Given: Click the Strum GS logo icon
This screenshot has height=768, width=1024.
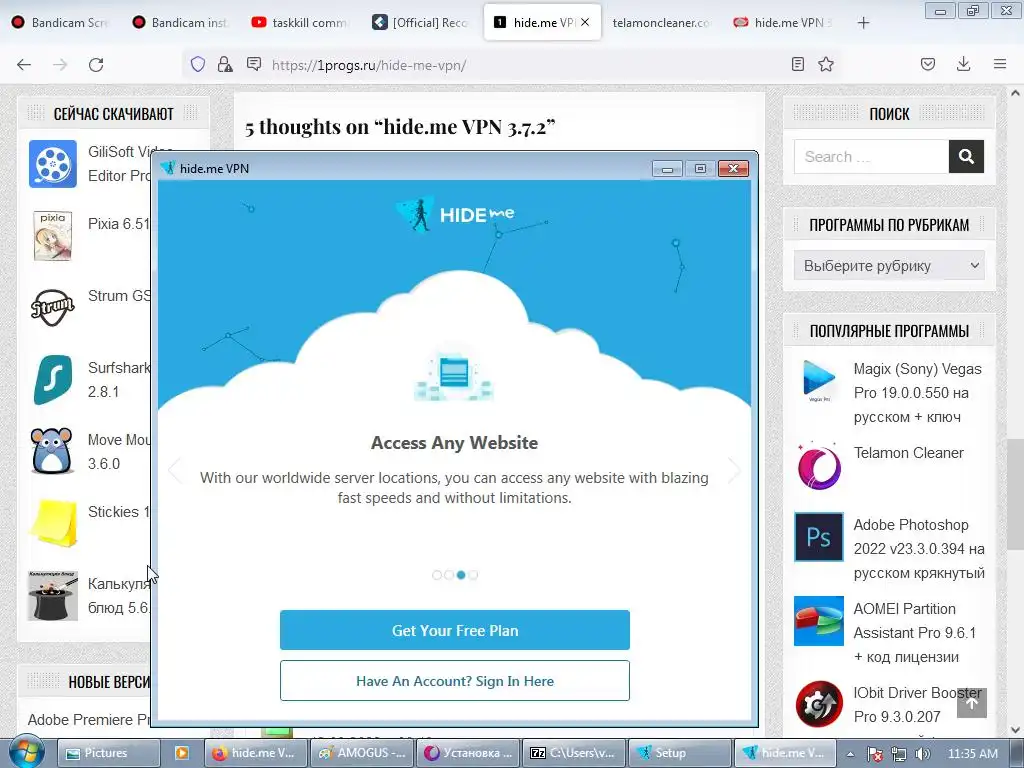Looking at the screenshot, I should coord(53,308).
